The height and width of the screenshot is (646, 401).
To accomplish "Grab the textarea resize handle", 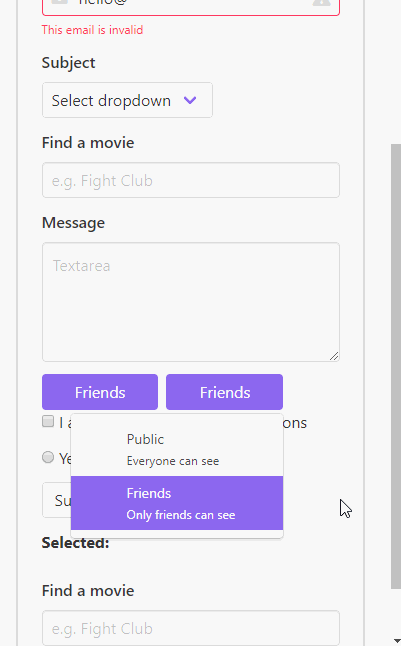I will click(x=334, y=356).
